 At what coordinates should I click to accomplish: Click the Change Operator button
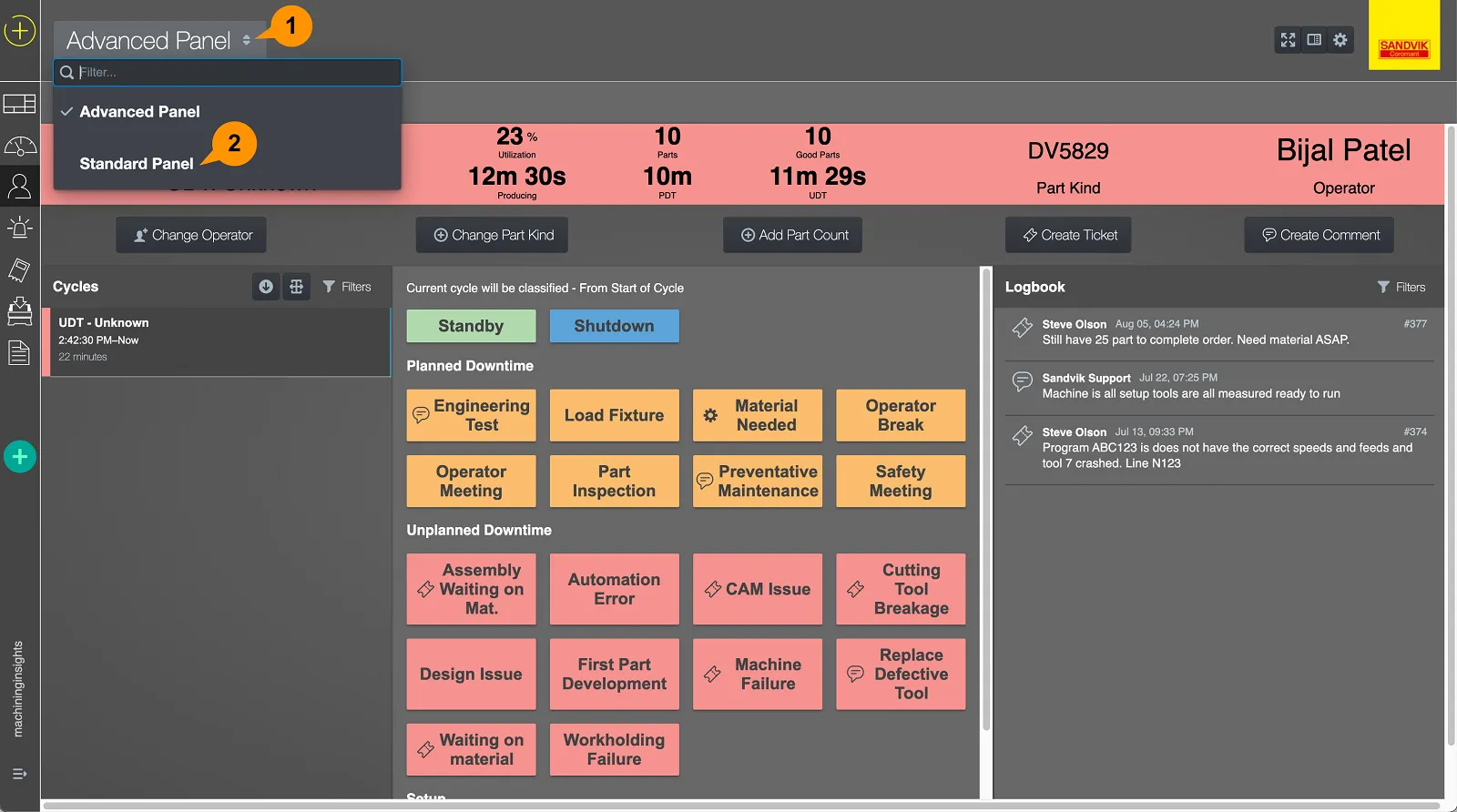pos(191,235)
